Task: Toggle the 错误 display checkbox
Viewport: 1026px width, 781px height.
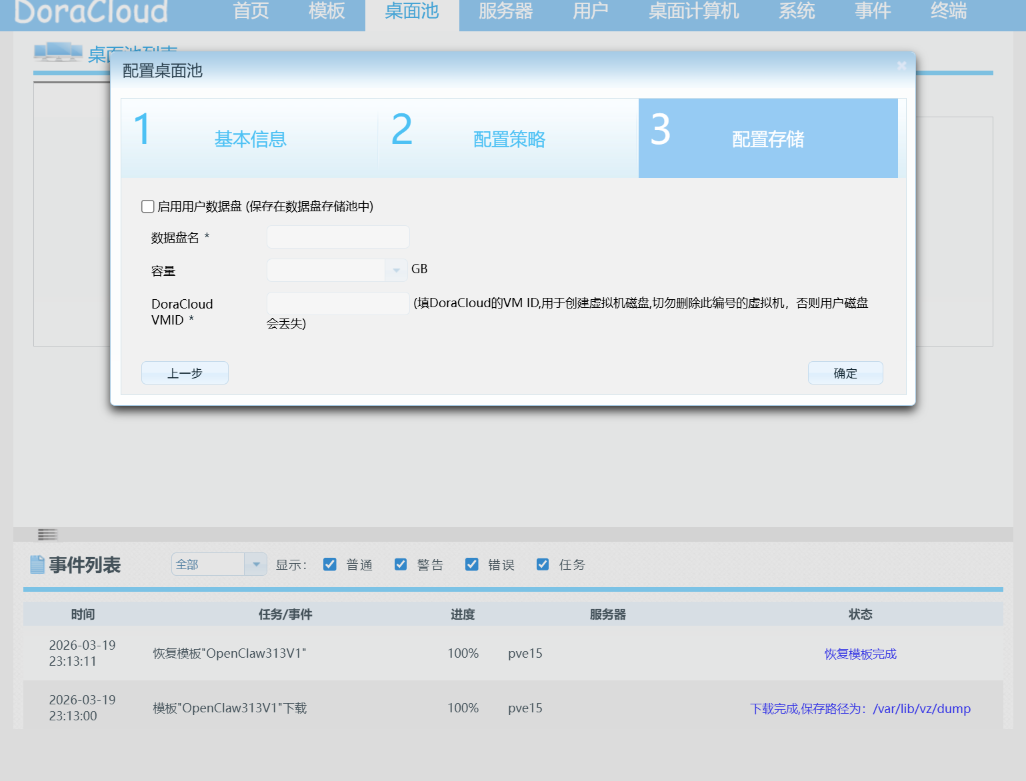Action: (472, 564)
